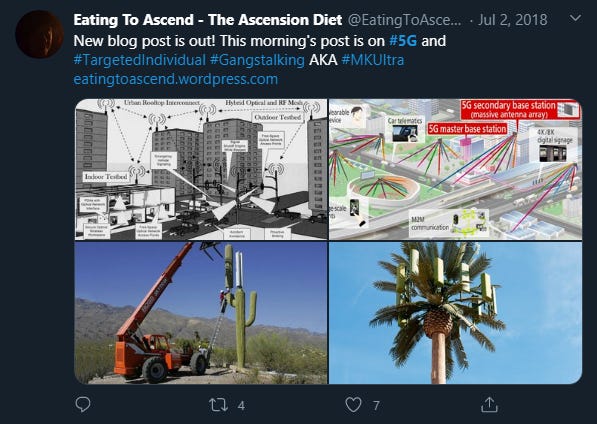Open the #5G hashtag link
This screenshot has width=597, height=424.
(403, 41)
